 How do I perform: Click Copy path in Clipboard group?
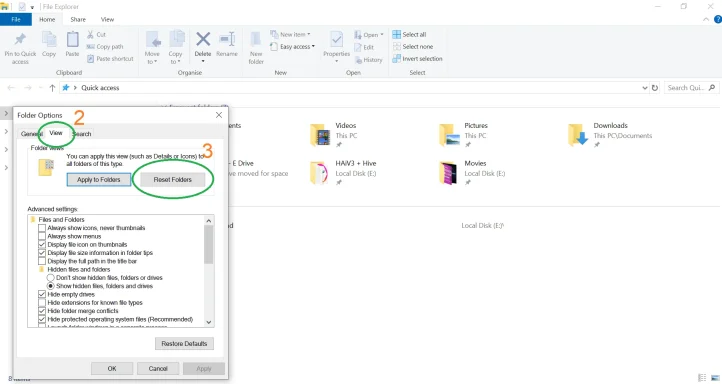105,47
